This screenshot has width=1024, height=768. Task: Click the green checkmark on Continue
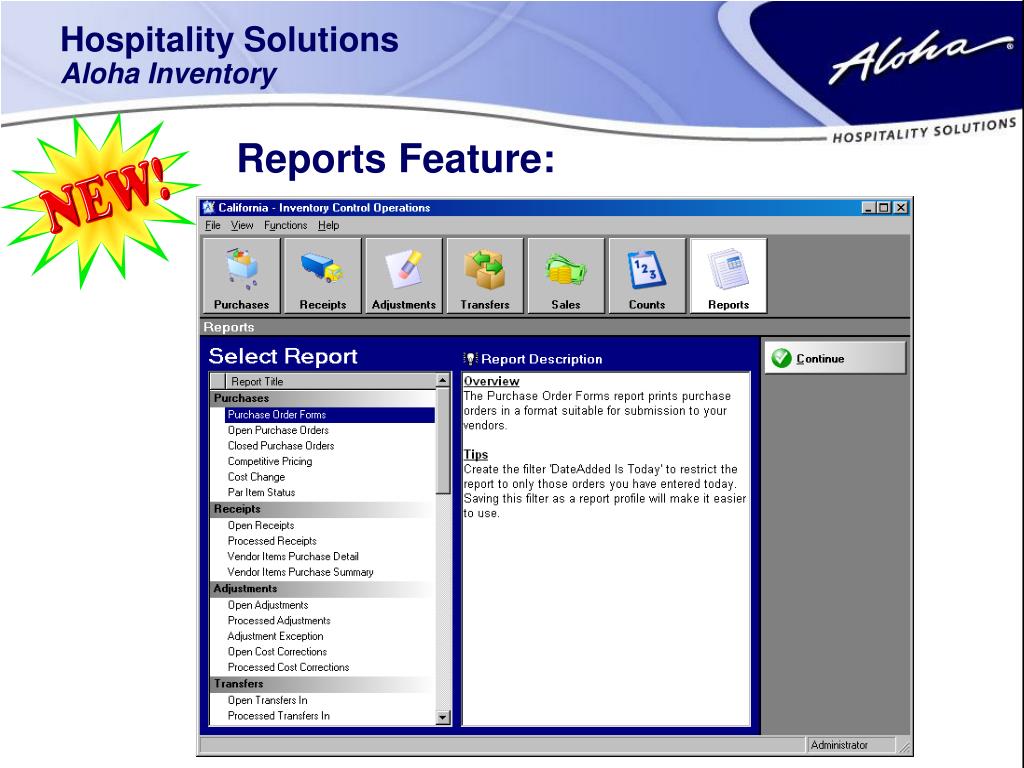pyautogui.click(x=781, y=359)
